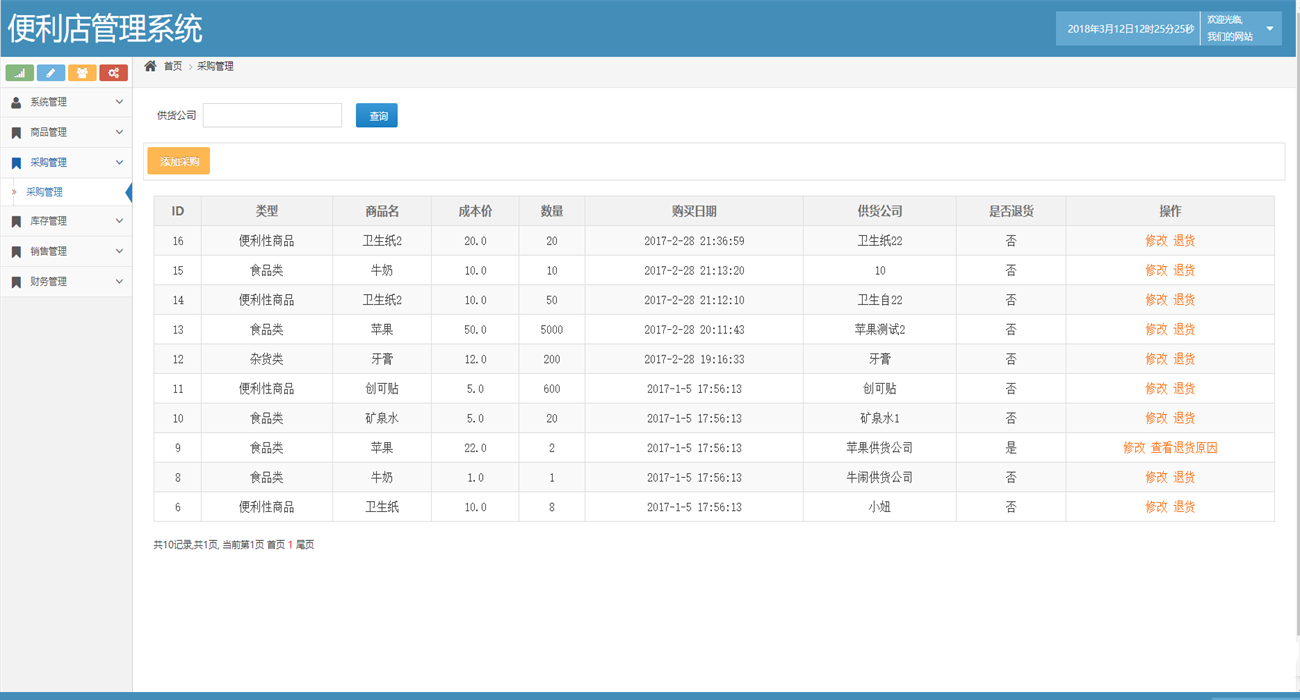Click the 成本价 column header

coord(475,211)
